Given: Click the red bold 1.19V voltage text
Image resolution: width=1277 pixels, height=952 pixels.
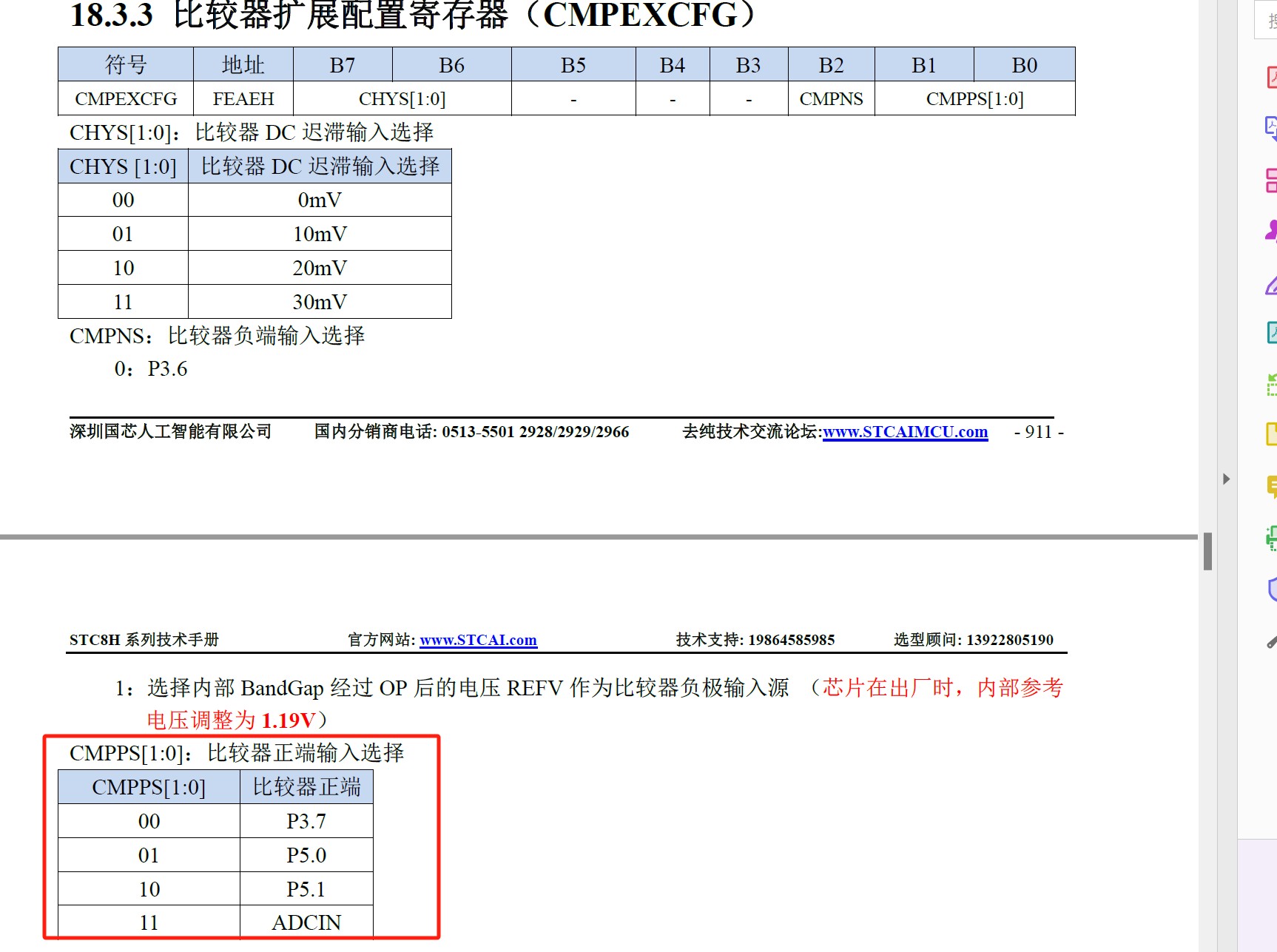Looking at the screenshot, I should (289, 720).
